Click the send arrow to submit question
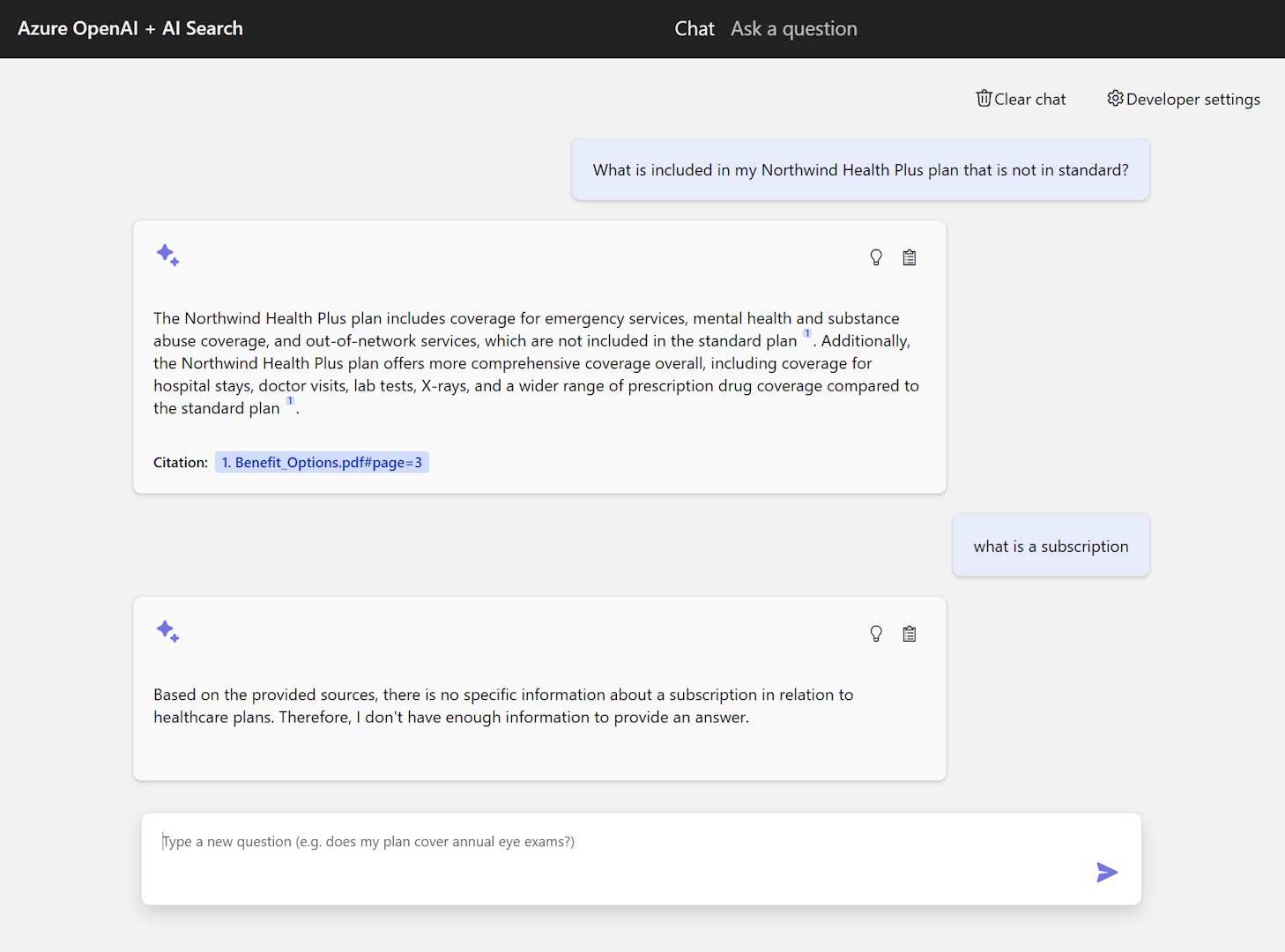 pos(1107,873)
